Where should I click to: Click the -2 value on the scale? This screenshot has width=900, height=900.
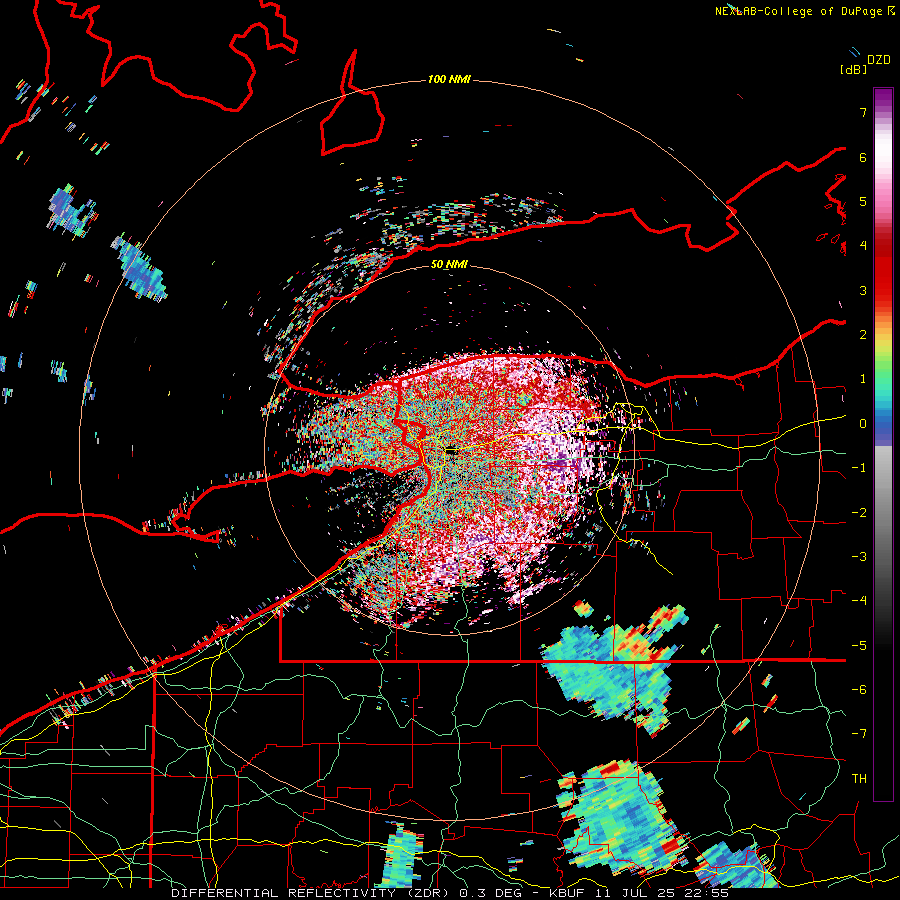coord(859,513)
